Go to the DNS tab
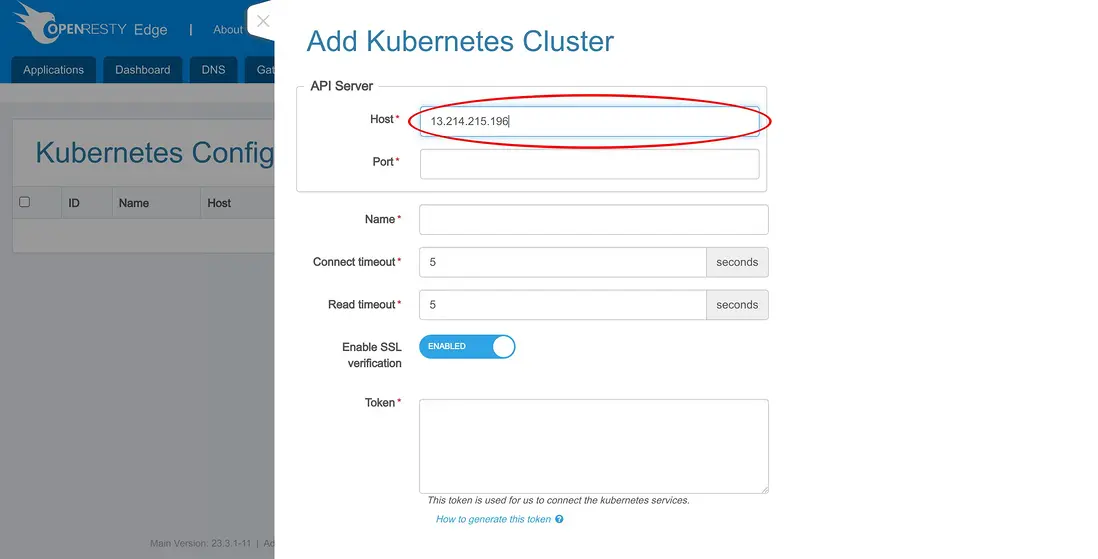Viewport: 1098px width, 559px height. coord(214,70)
